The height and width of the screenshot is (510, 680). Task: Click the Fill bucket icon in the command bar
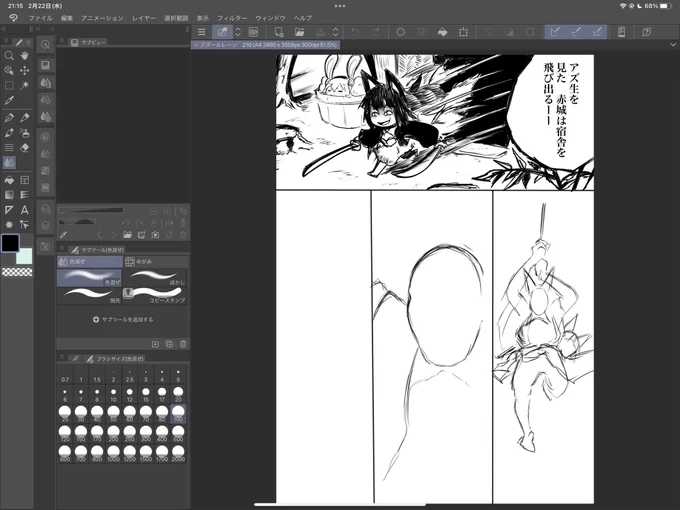pos(442,32)
